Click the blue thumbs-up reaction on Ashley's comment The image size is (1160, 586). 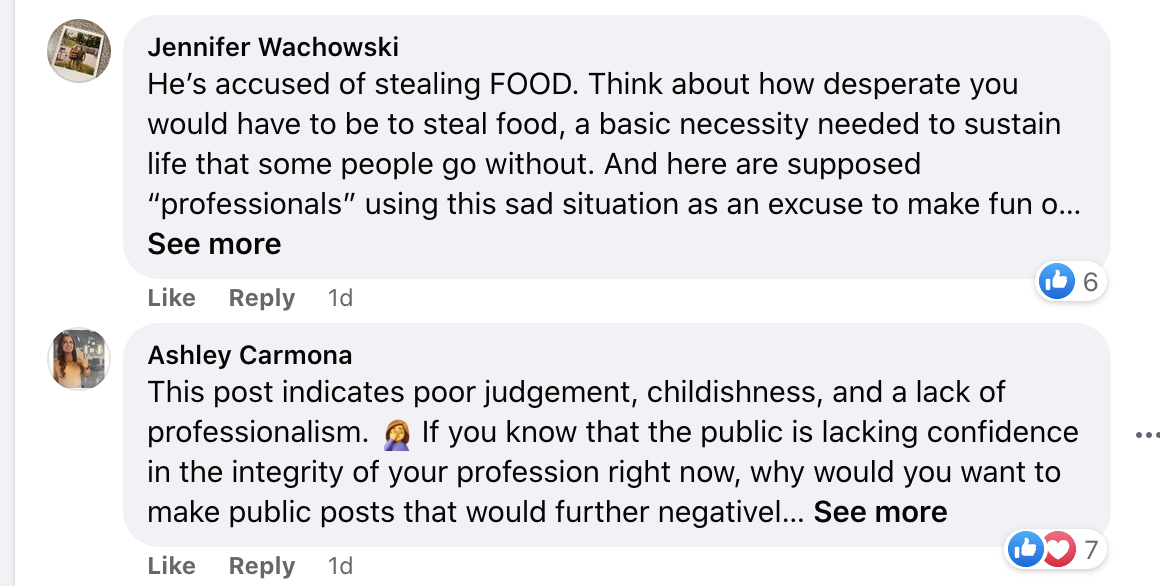coord(1024,548)
